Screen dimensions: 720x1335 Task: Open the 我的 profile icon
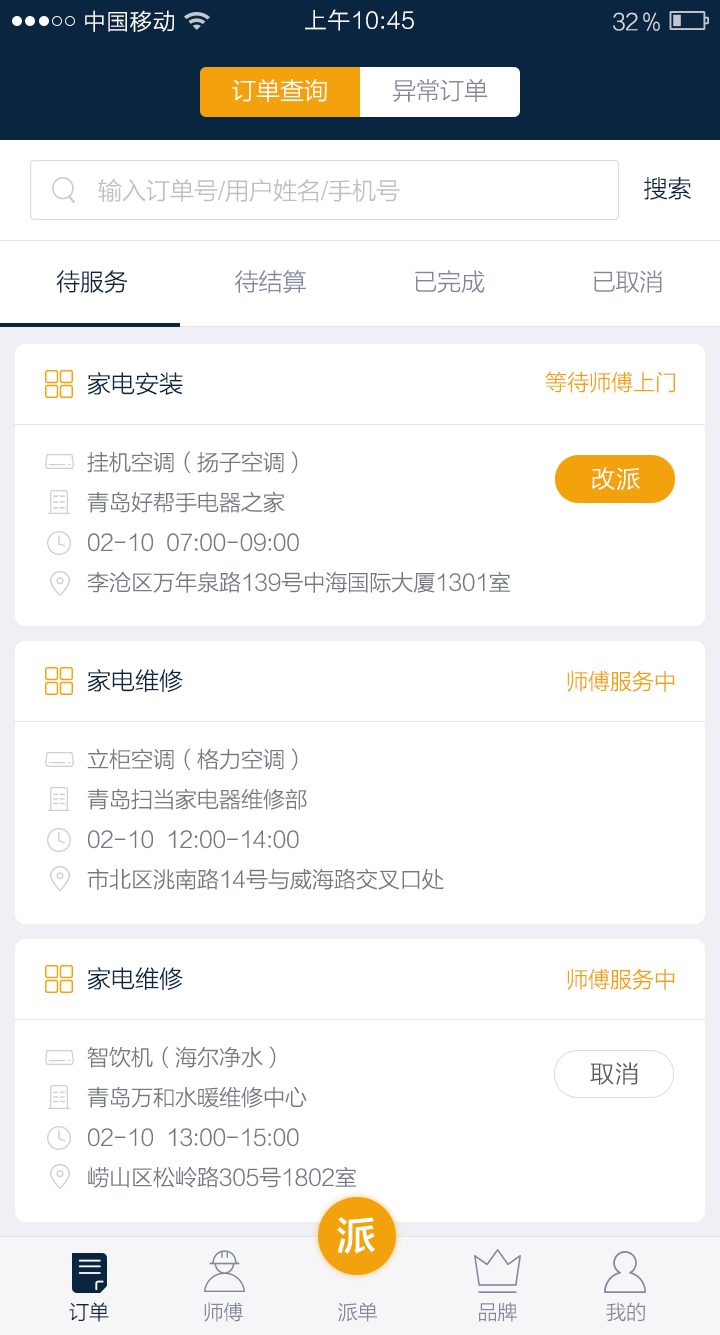click(x=625, y=1272)
